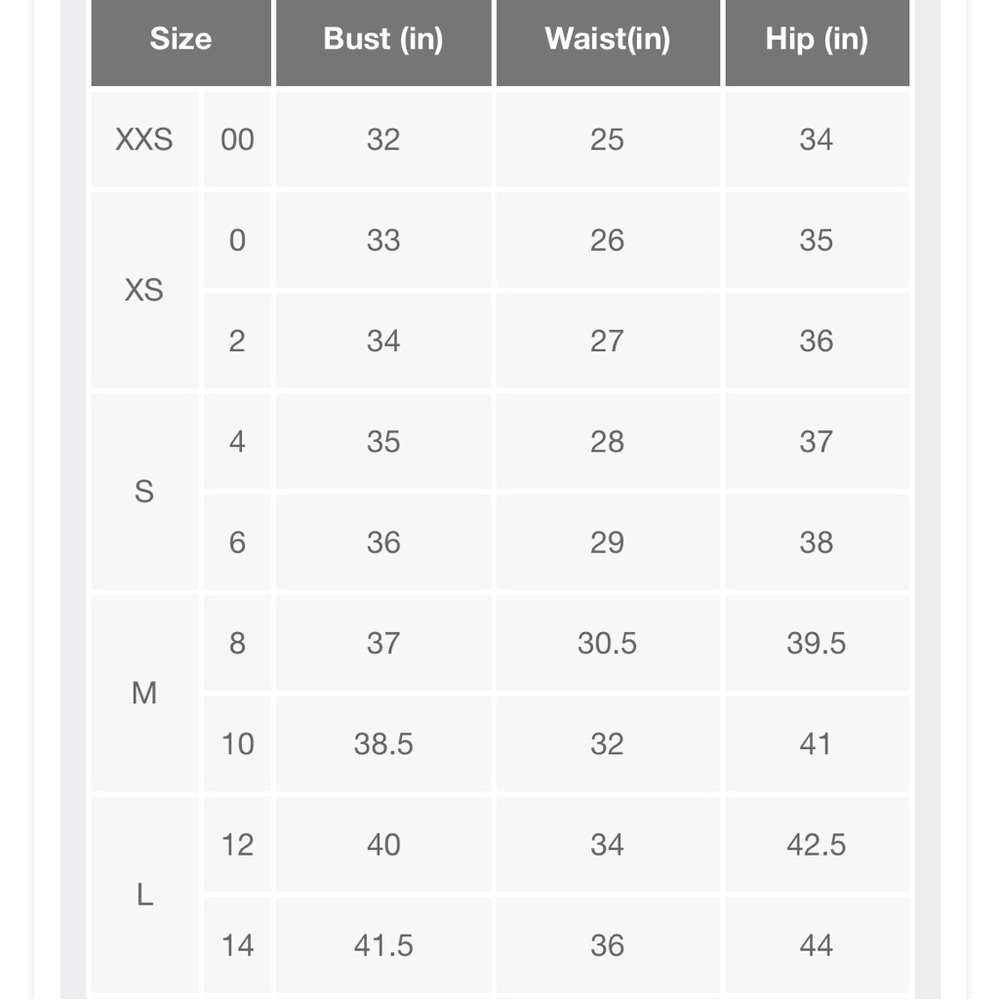This screenshot has width=1000, height=1000.
Task: Click the Bust (in) column header
Action: [383, 40]
